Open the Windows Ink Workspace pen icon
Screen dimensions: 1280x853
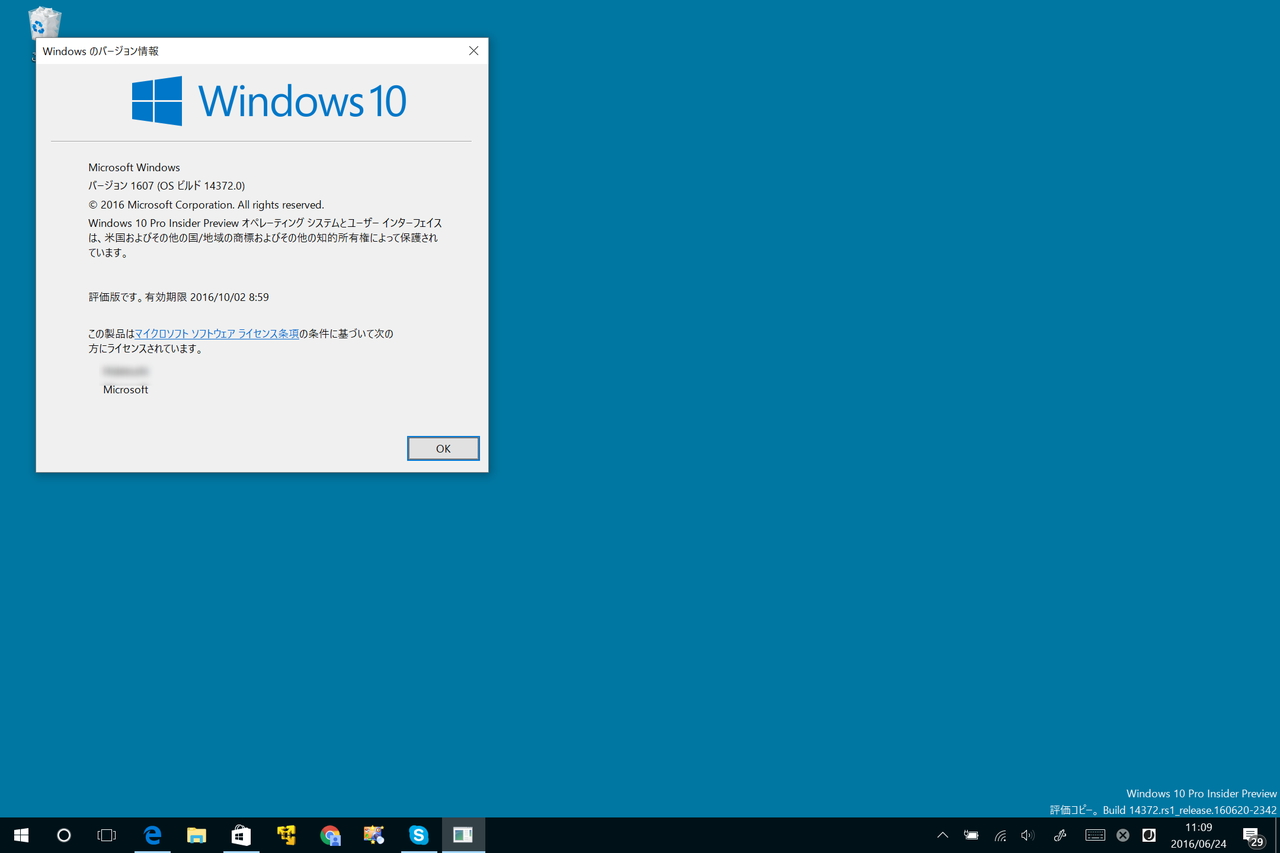1060,835
